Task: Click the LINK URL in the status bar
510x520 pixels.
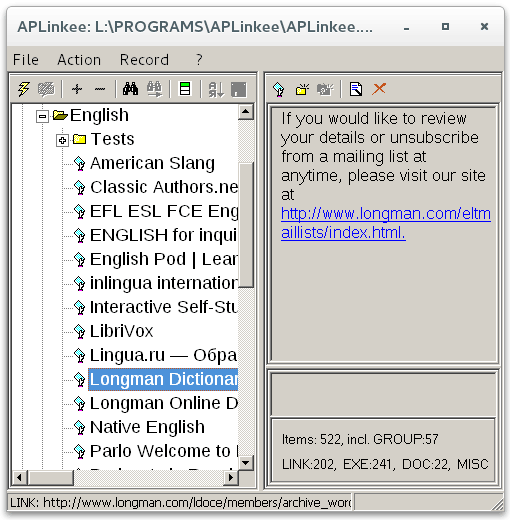Action: [x=180, y=502]
